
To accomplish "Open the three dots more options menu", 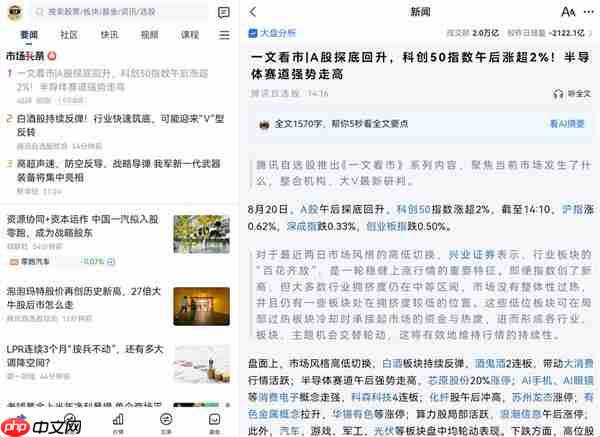I will click(x=589, y=12).
